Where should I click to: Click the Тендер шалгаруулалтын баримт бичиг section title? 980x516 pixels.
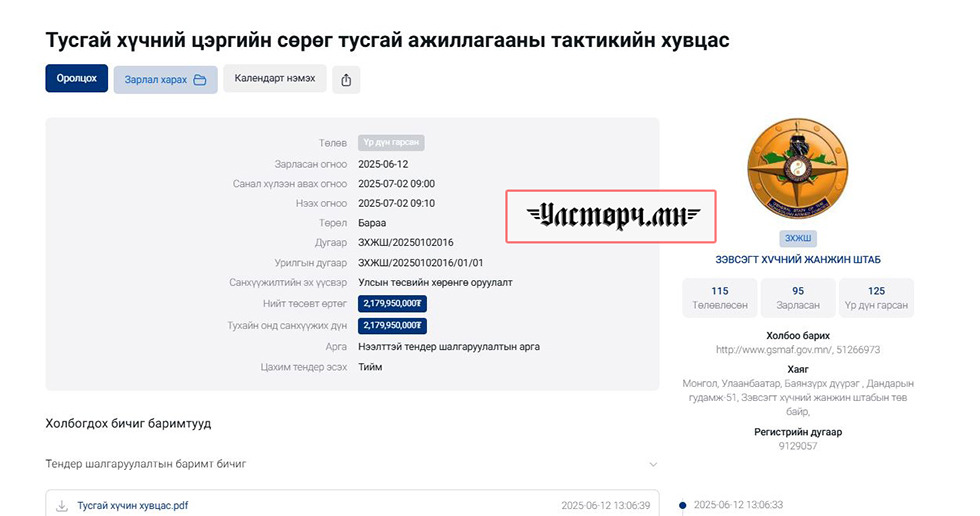pyautogui.click(x=146, y=465)
